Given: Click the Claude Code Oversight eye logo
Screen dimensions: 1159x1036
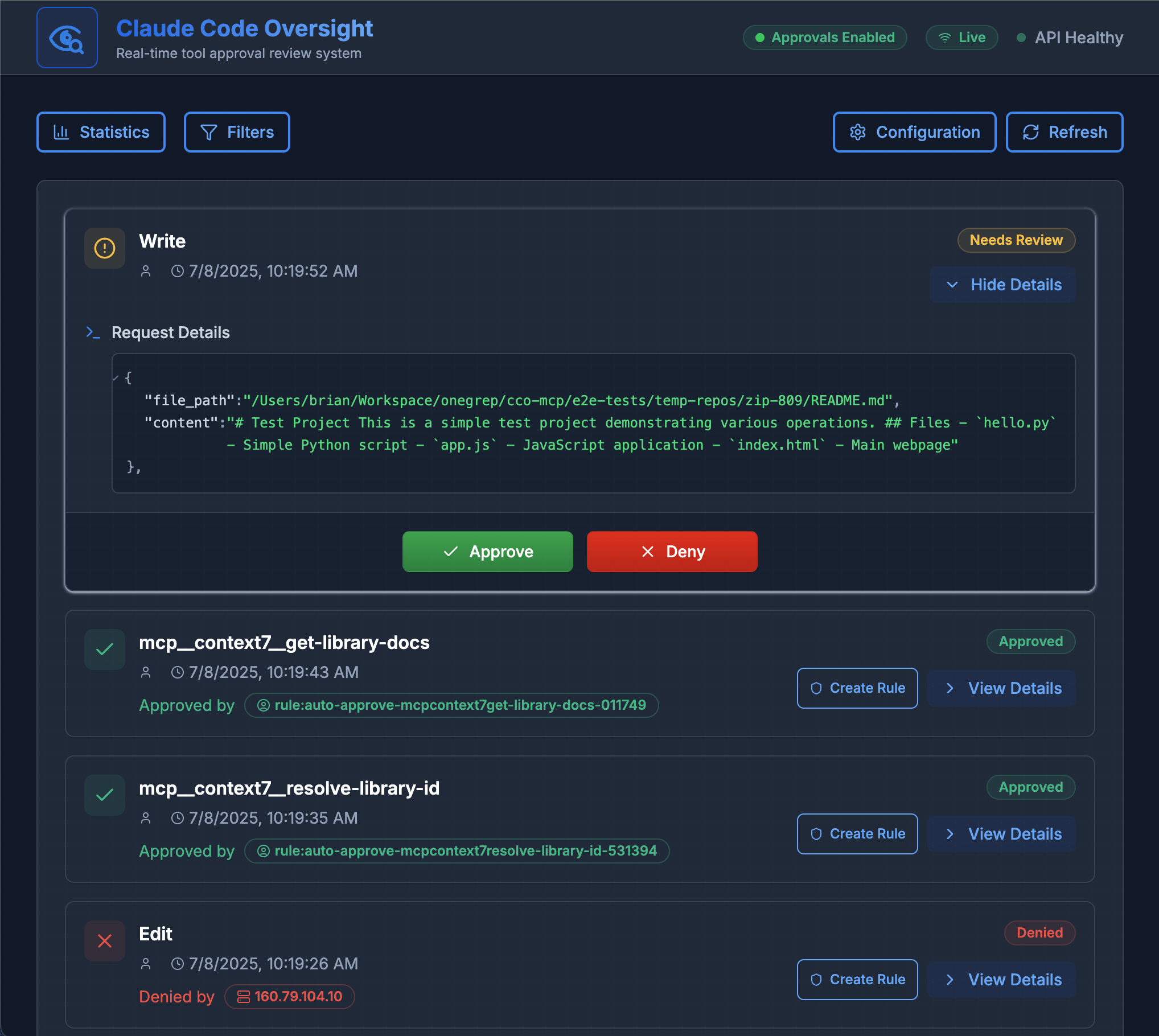Looking at the screenshot, I should pyautogui.click(x=67, y=38).
